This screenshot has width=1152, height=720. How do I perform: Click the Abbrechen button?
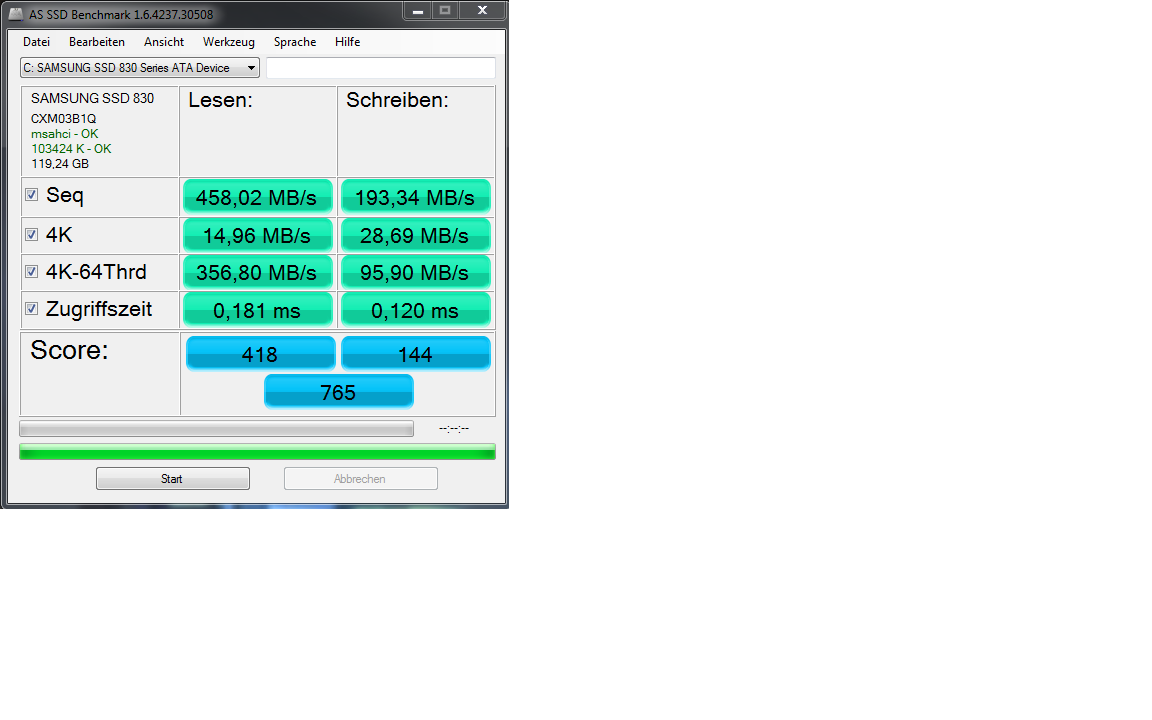tap(361, 478)
